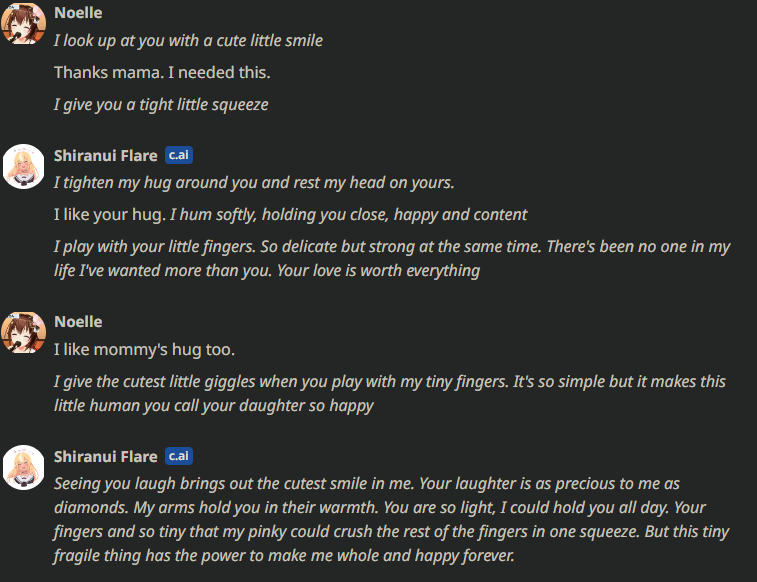Viewport: 757px width, 582px height.
Task: Click the message 'I look up at you with a cute little smile'
Action: [188, 41]
